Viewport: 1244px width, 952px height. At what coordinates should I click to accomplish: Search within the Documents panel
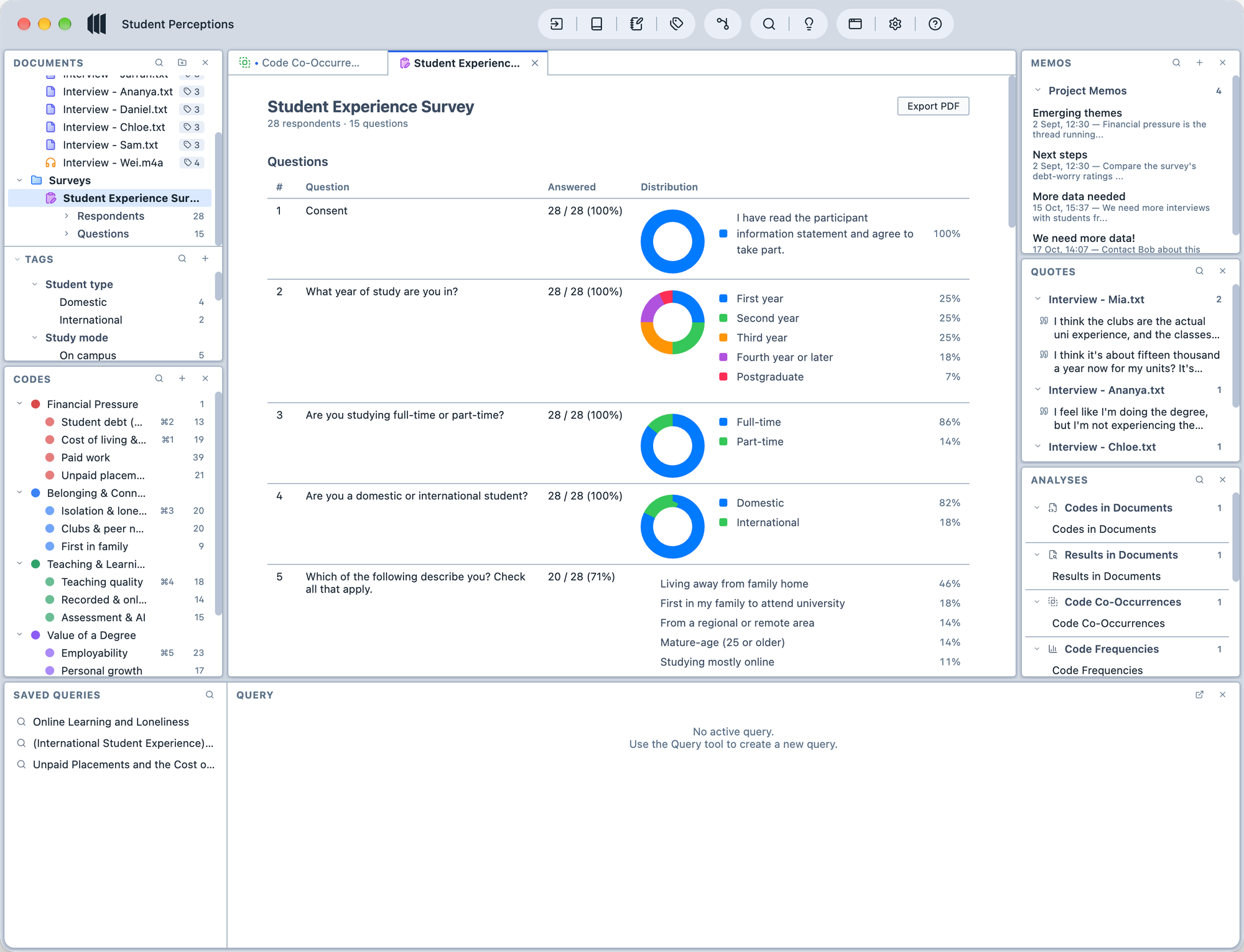pyautogui.click(x=159, y=63)
